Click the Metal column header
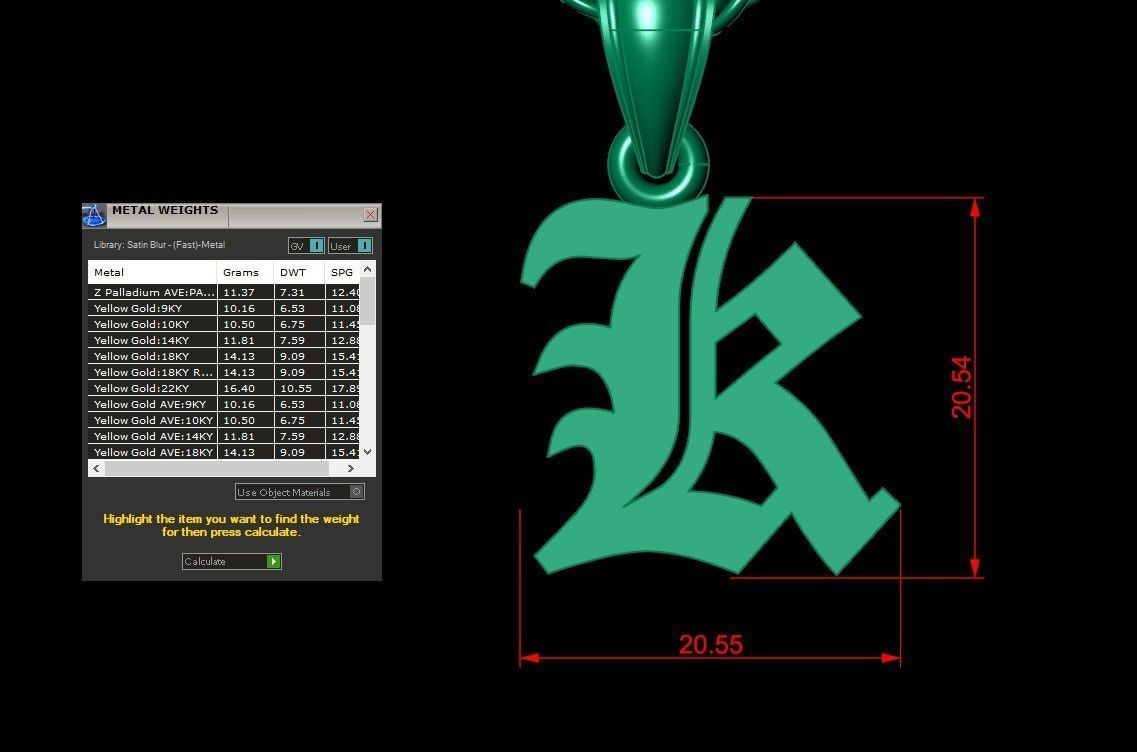 (152, 273)
